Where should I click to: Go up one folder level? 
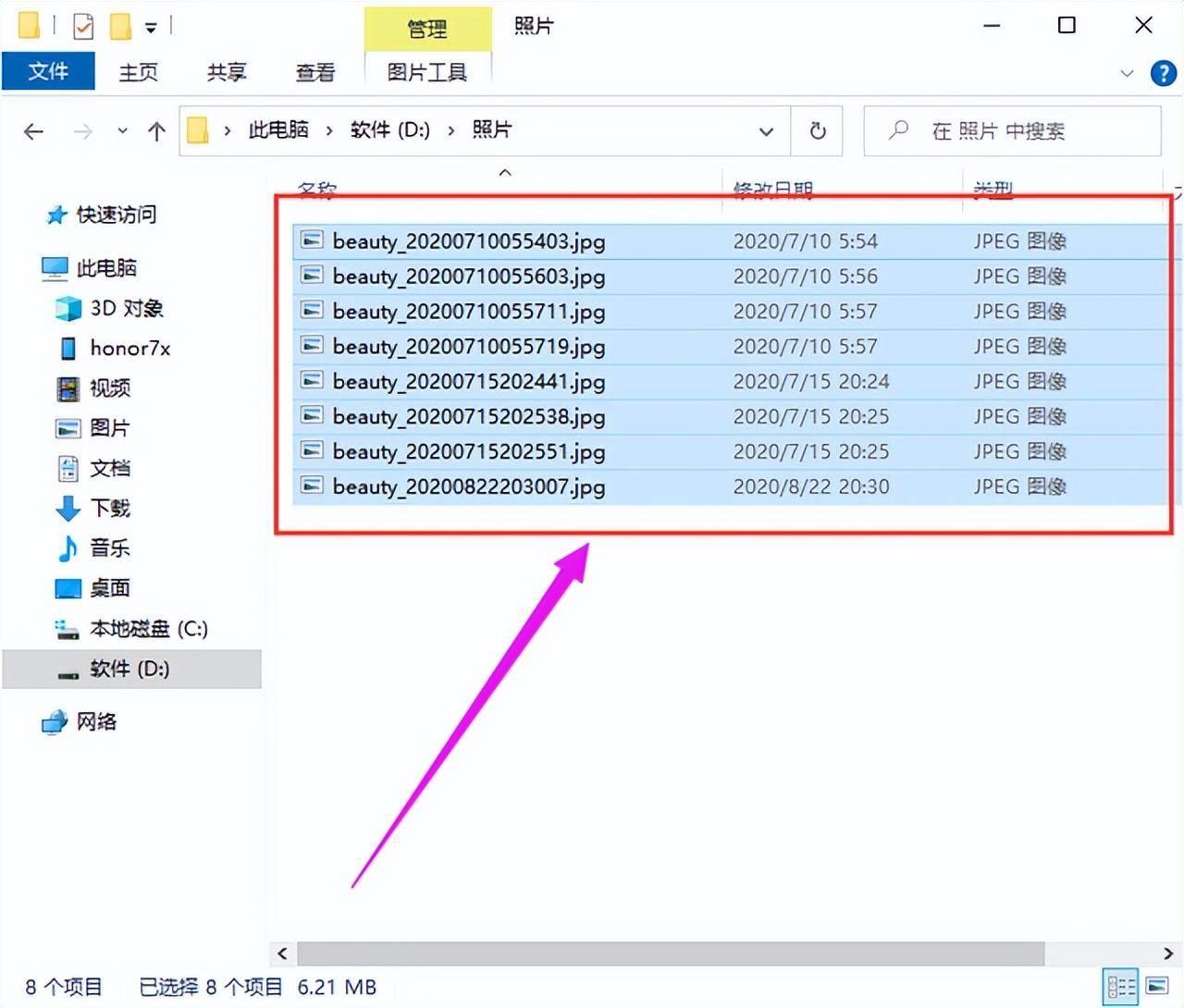click(x=156, y=131)
